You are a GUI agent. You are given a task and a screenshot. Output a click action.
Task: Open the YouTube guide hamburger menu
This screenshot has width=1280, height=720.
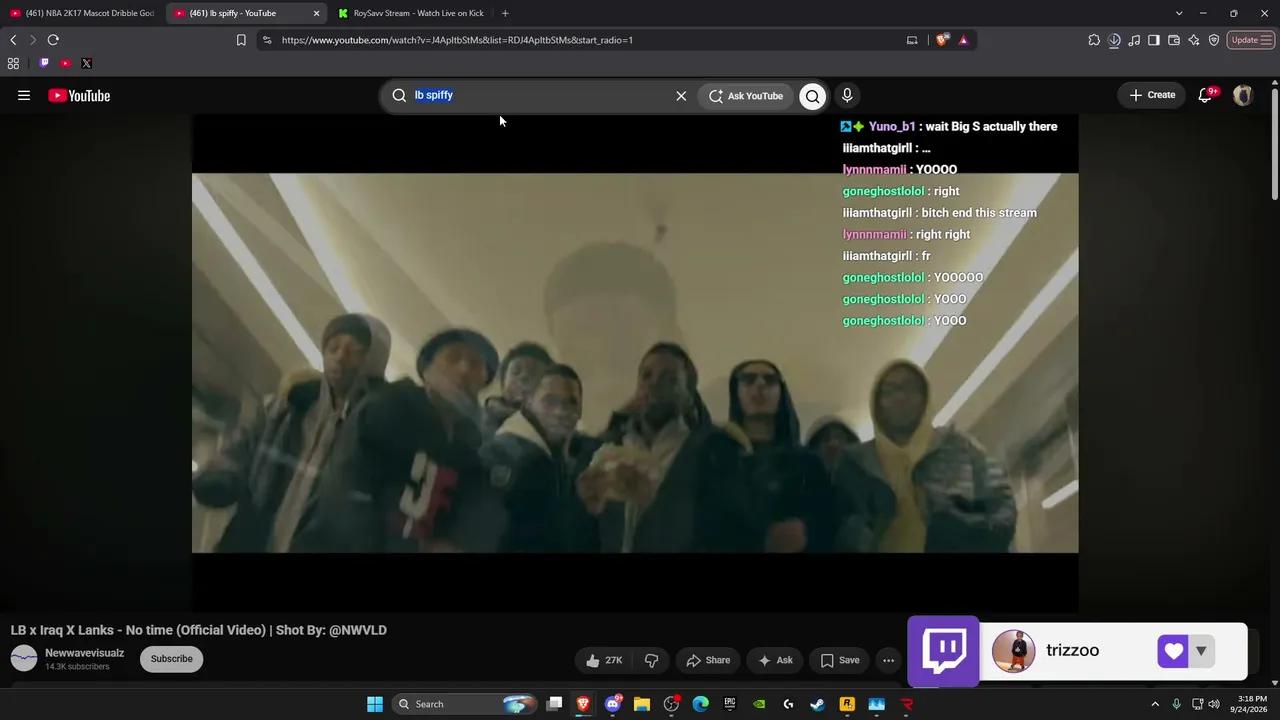point(24,95)
